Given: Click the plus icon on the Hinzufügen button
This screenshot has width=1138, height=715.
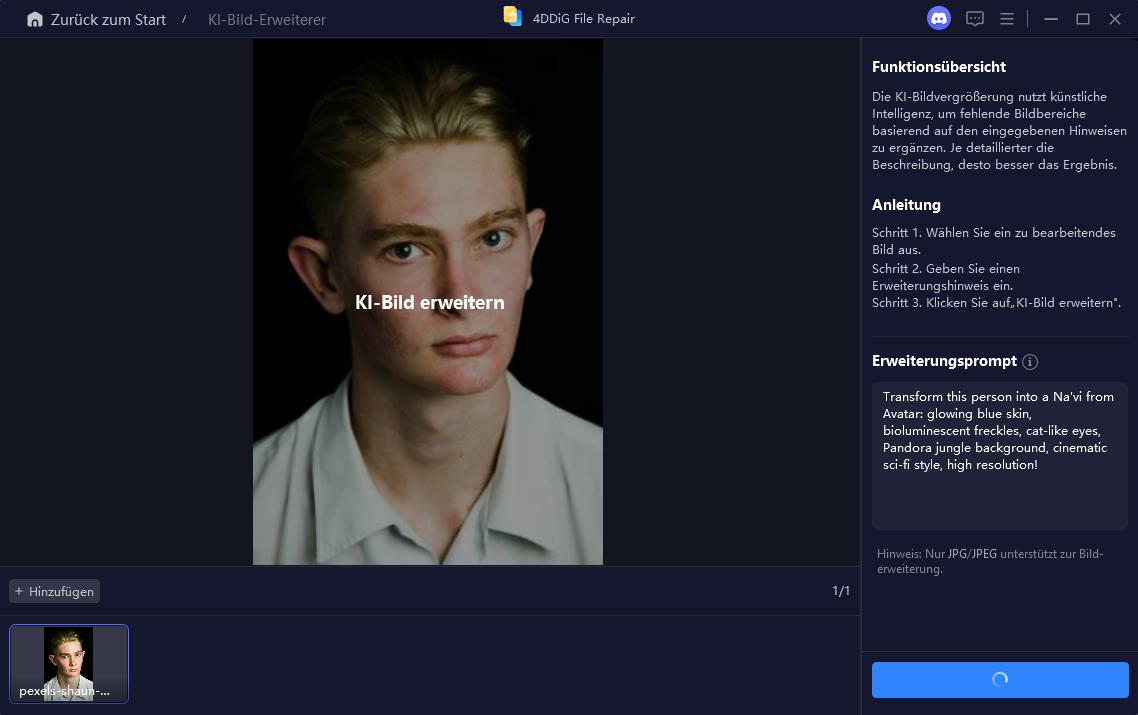Looking at the screenshot, I should coord(19,591).
